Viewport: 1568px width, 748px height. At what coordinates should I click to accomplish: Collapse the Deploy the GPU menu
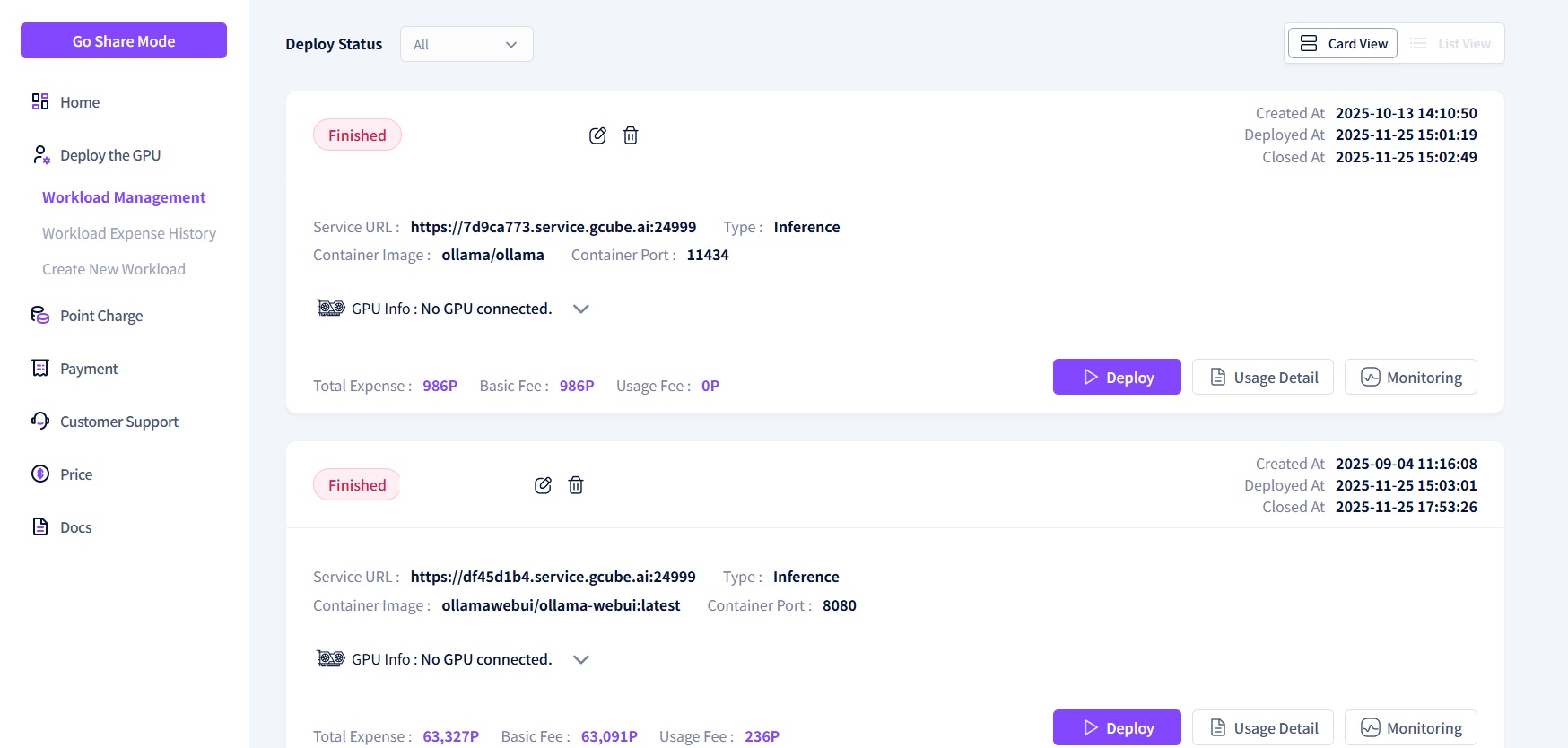tap(109, 155)
